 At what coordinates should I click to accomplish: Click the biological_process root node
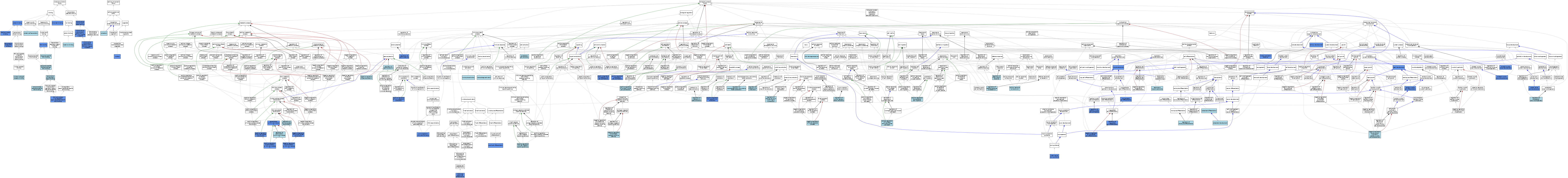(705, 2)
